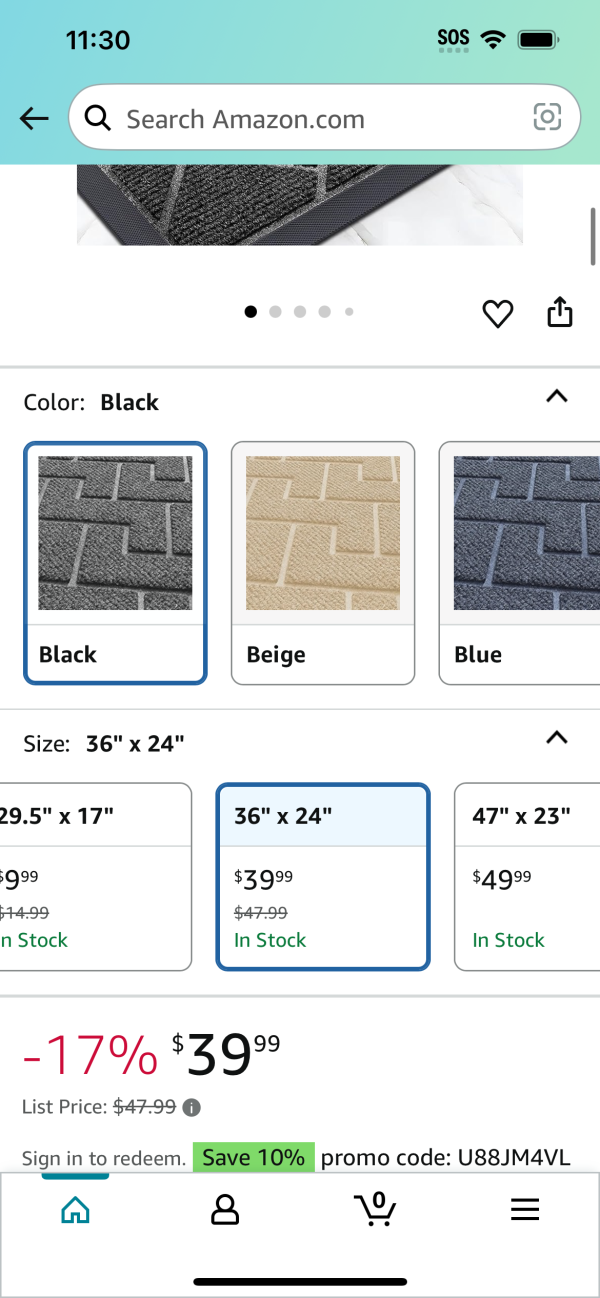Screen dimensions: 600x1298
Task: Tap the Save 10% promo badge
Action: pos(253,1158)
